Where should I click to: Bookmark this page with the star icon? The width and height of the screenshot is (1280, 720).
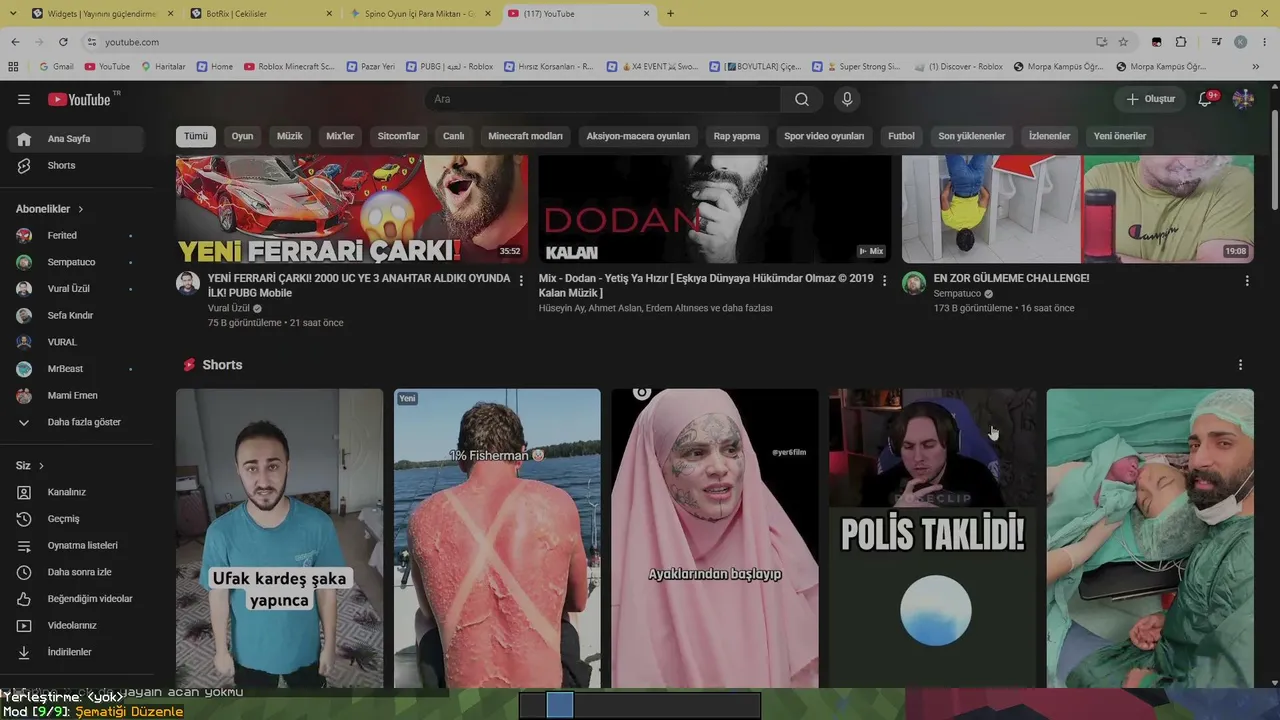[x=1123, y=42]
